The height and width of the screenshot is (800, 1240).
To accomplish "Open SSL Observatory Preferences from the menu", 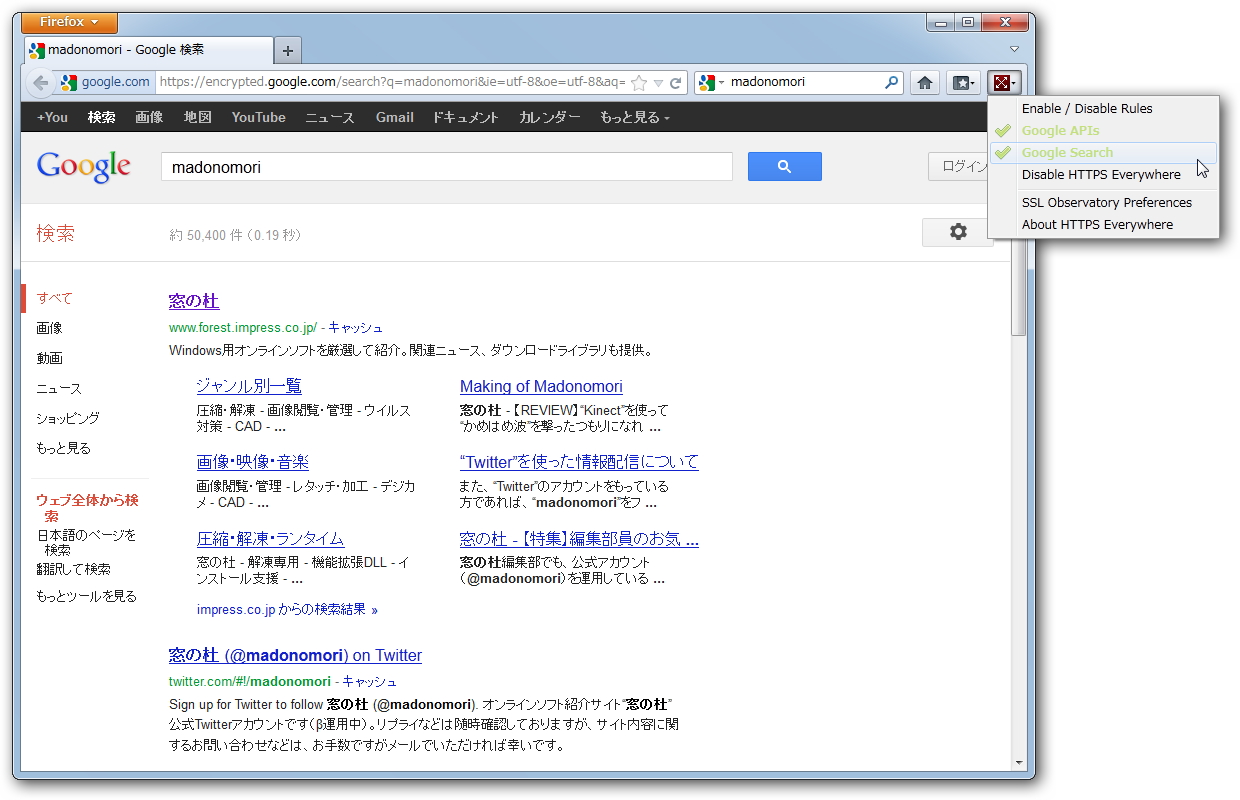I will pos(1107,202).
